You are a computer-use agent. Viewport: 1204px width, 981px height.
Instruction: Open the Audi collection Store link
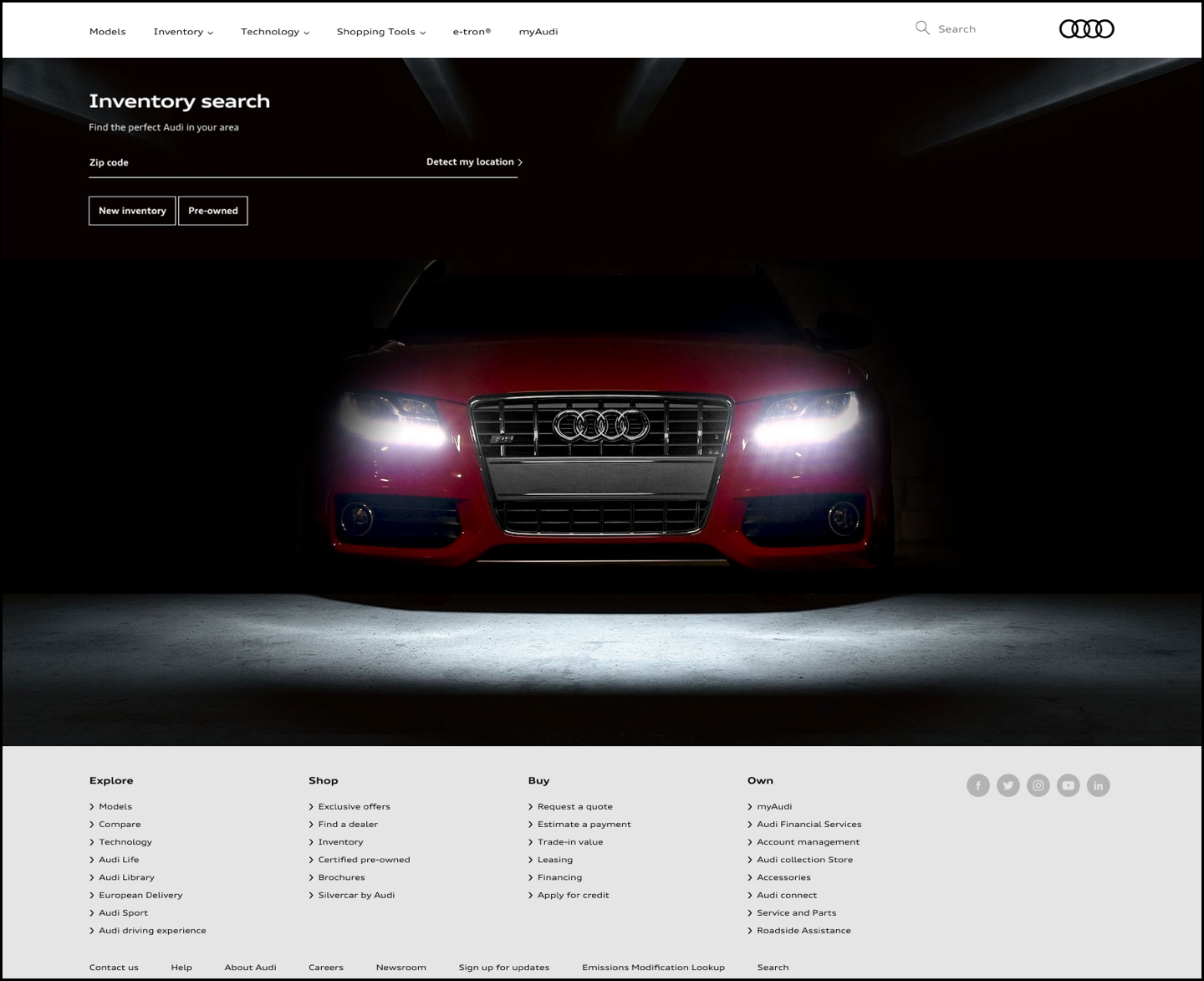tap(804, 860)
